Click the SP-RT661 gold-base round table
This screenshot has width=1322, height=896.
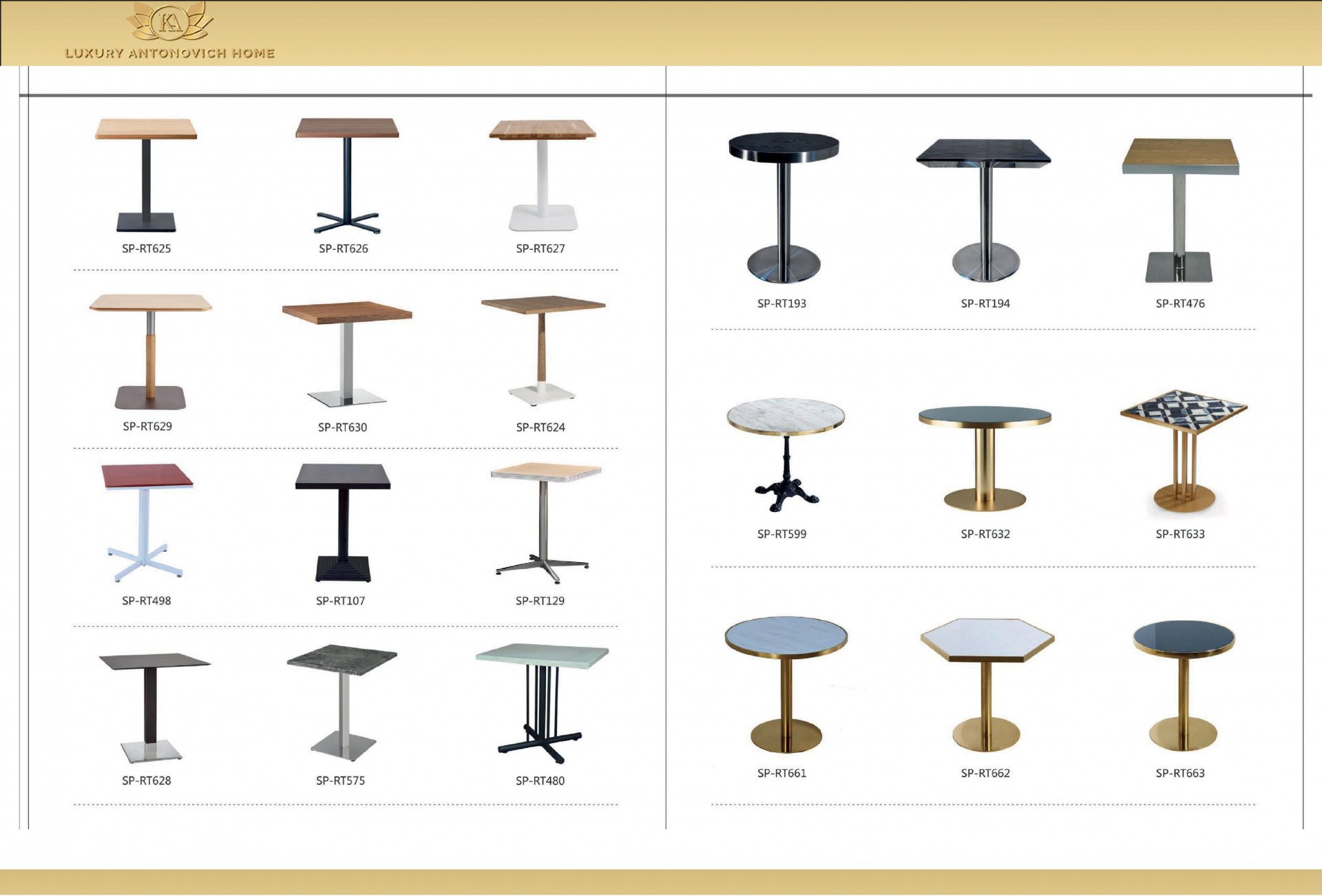coord(786,685)
